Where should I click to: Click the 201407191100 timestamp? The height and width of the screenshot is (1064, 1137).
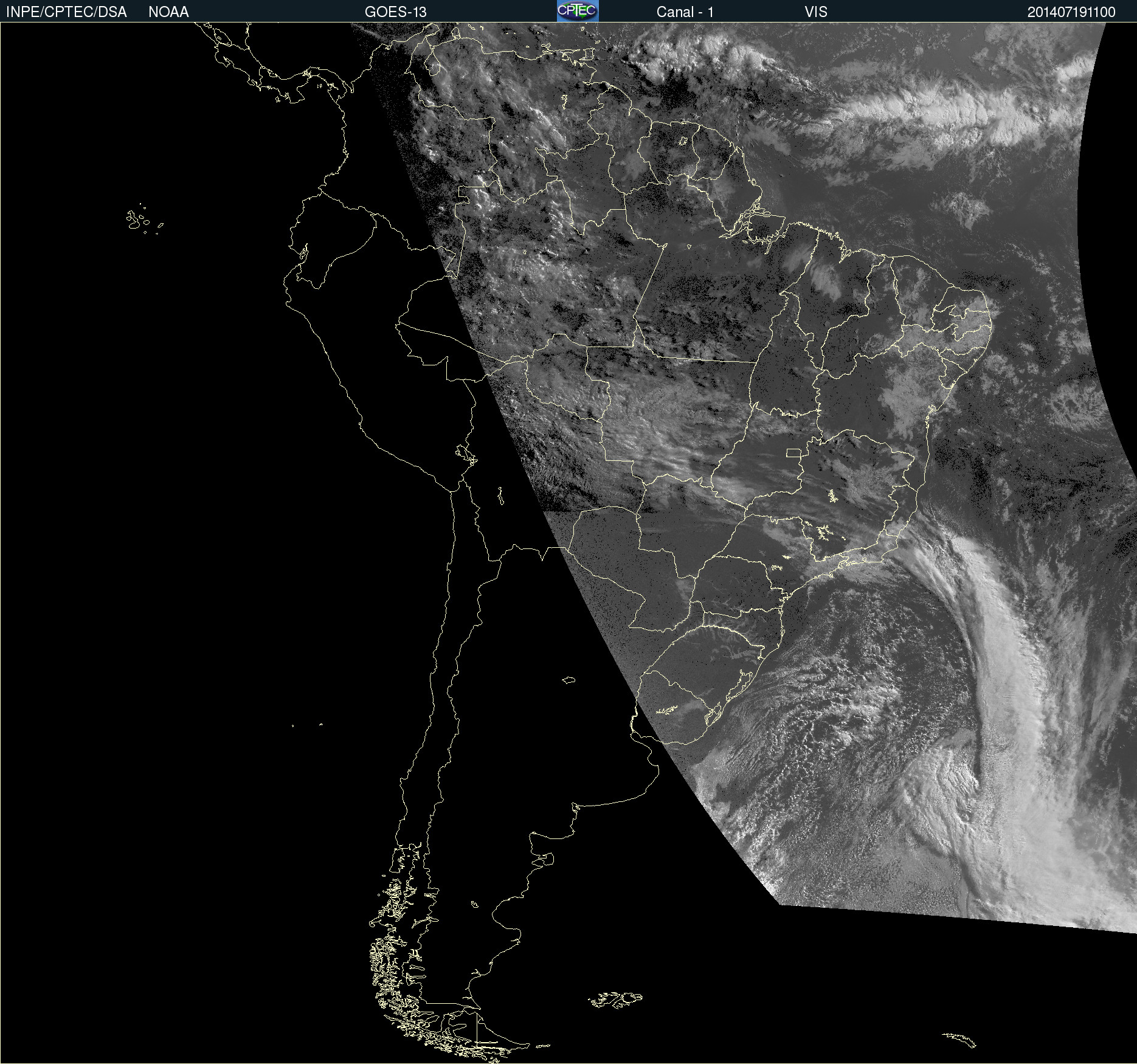click(x=1071, y=12)
